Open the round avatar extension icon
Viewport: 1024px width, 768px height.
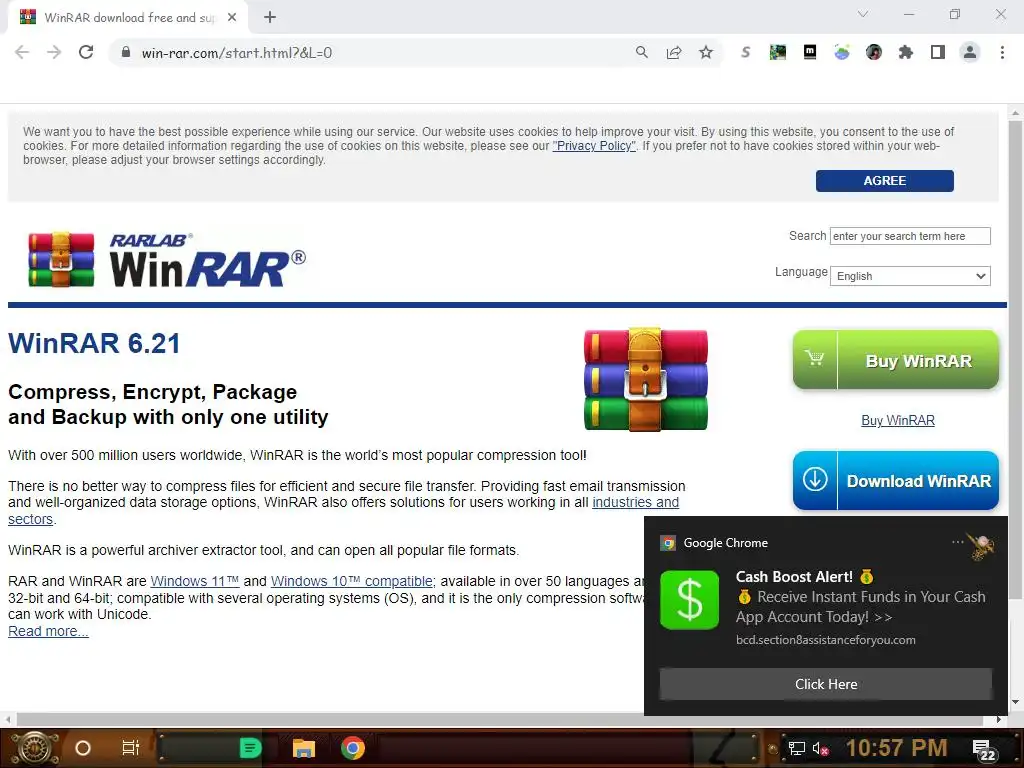pos(874,52)
